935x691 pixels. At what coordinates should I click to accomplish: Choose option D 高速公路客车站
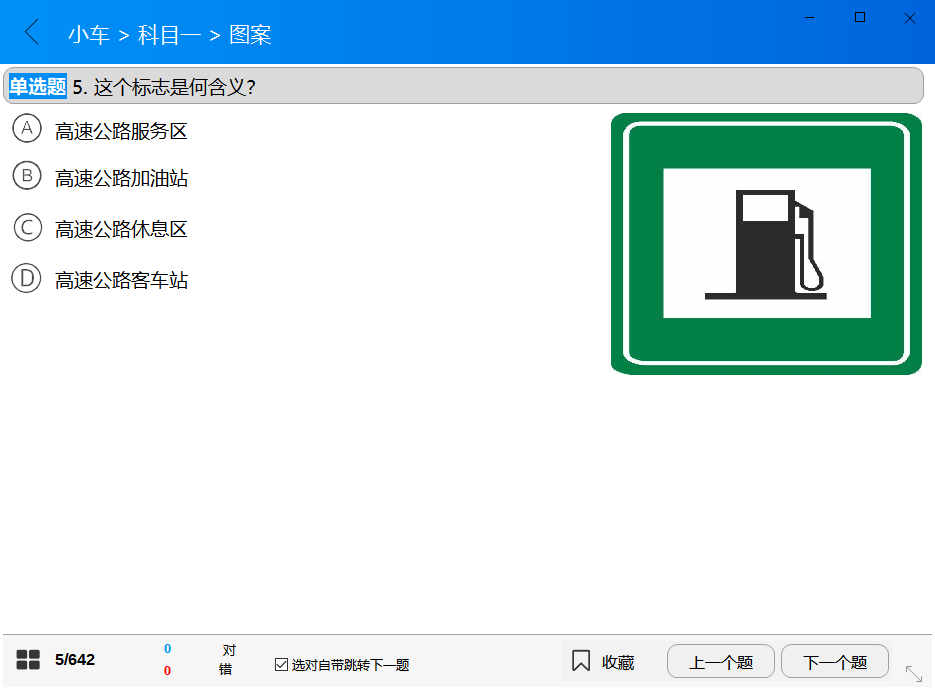(x=27, y=279)
